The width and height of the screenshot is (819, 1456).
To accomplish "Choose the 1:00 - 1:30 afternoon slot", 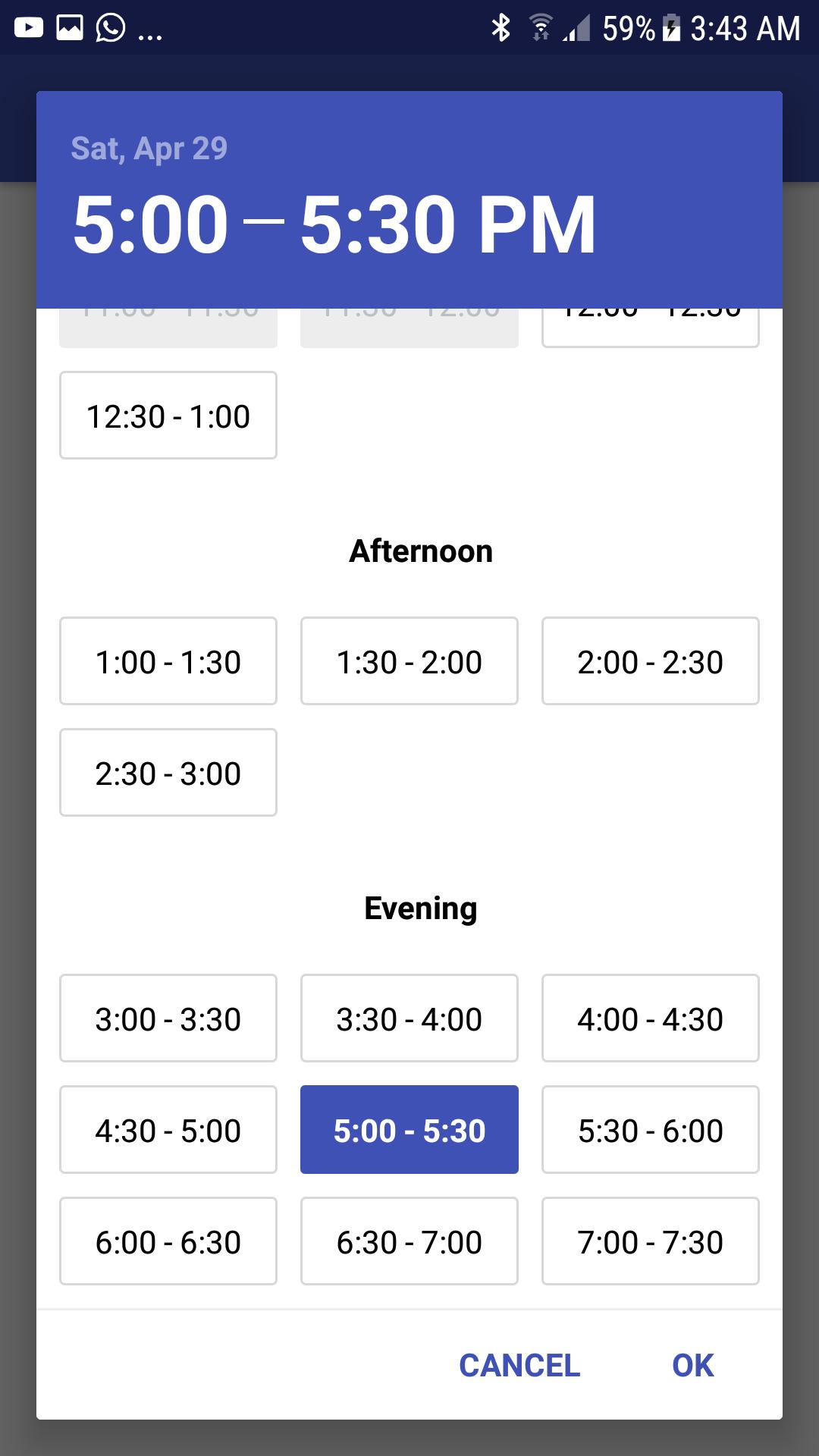I will click(168, 661).
